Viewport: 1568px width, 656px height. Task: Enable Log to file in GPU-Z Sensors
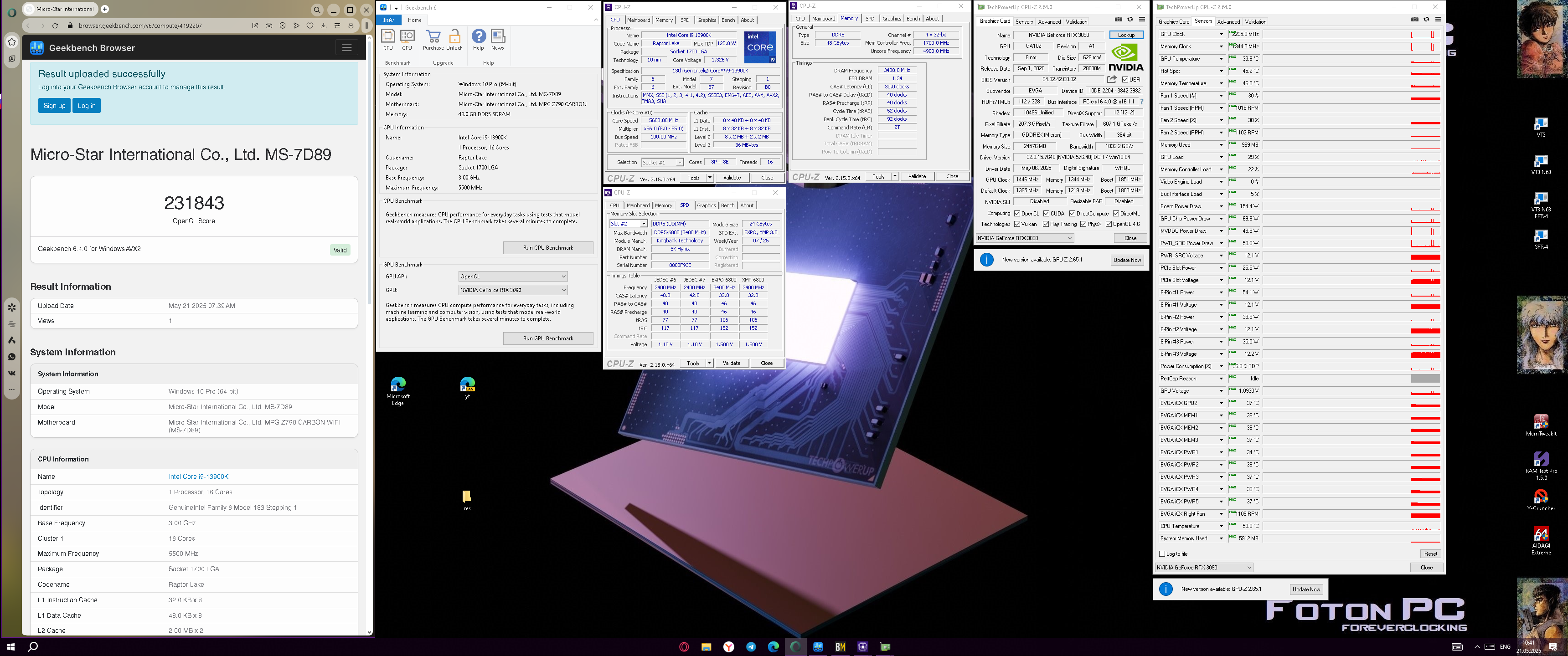1162,554
